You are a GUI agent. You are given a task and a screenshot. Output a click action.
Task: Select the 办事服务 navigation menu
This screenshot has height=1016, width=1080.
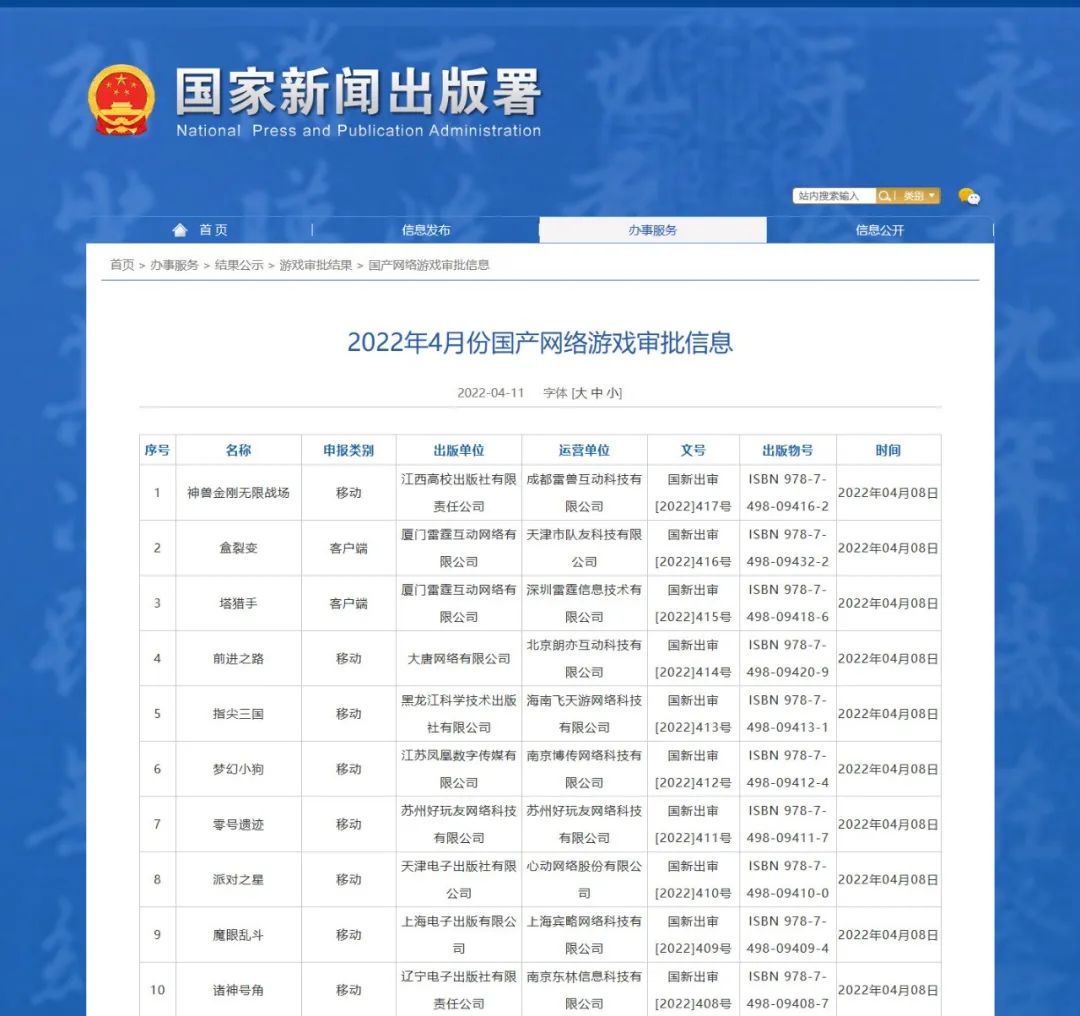click(651, 229)
